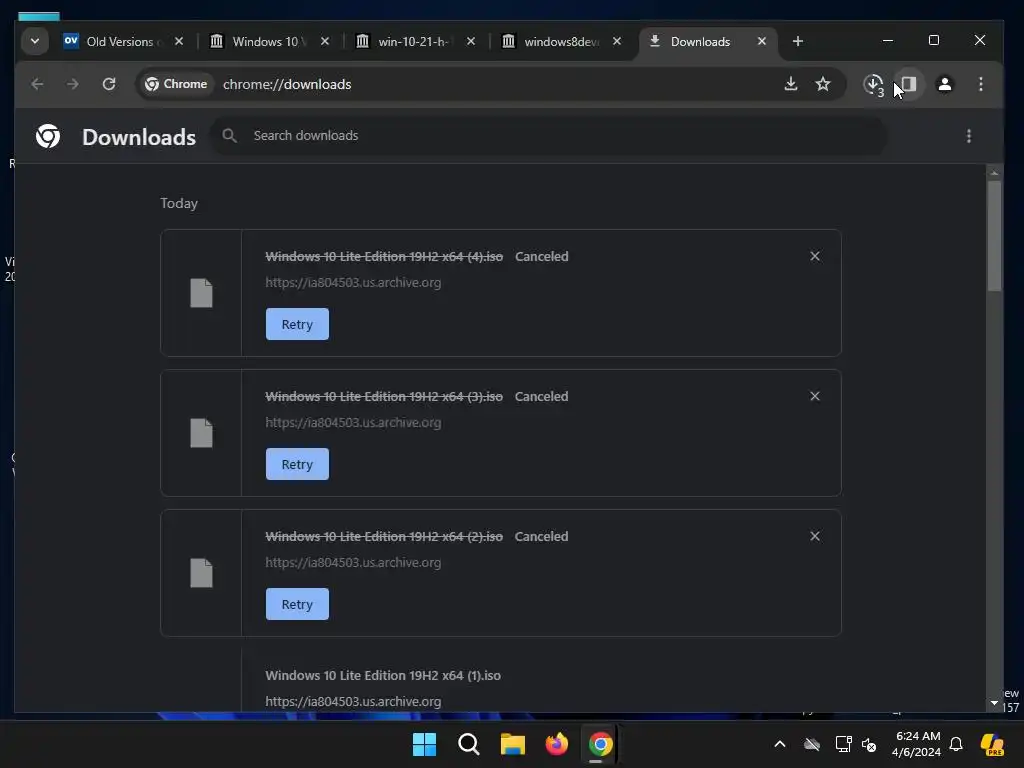Click the Today date heading
Screen dimensions: 1024x768
coord(179,203)
